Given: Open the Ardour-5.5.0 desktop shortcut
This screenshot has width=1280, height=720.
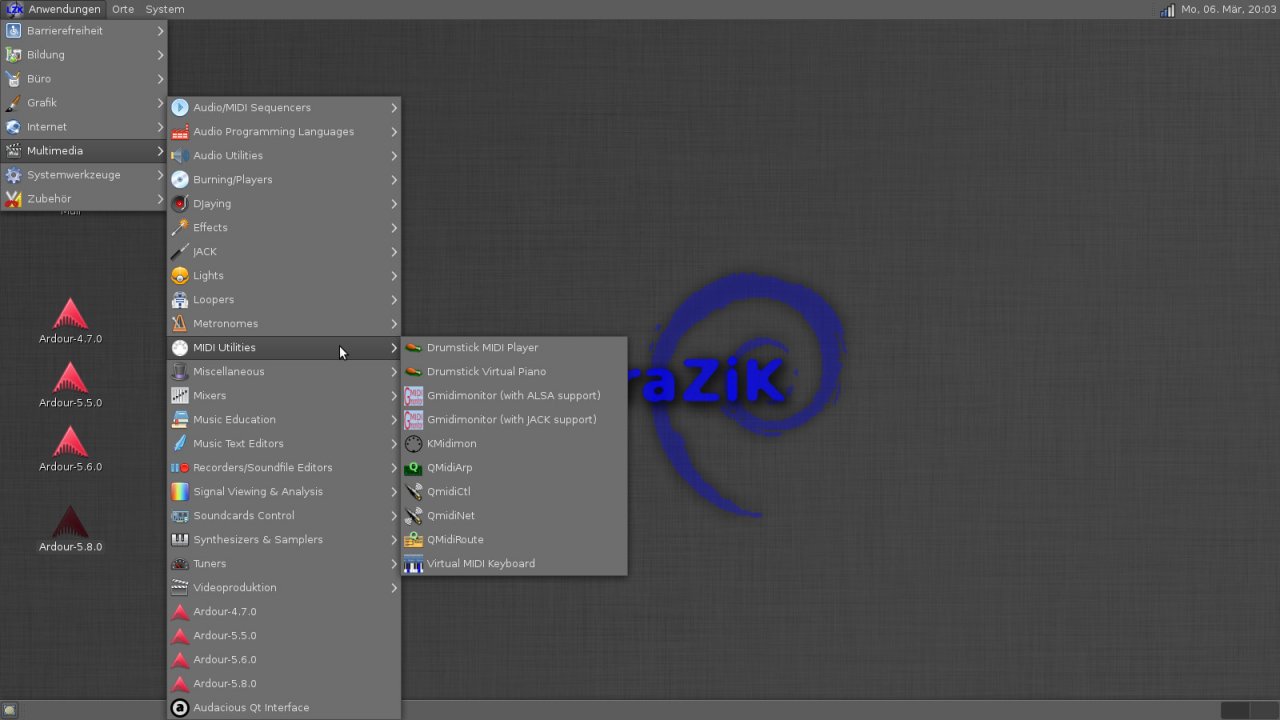Looking at the screenshot, I should (x=70, y=385).
